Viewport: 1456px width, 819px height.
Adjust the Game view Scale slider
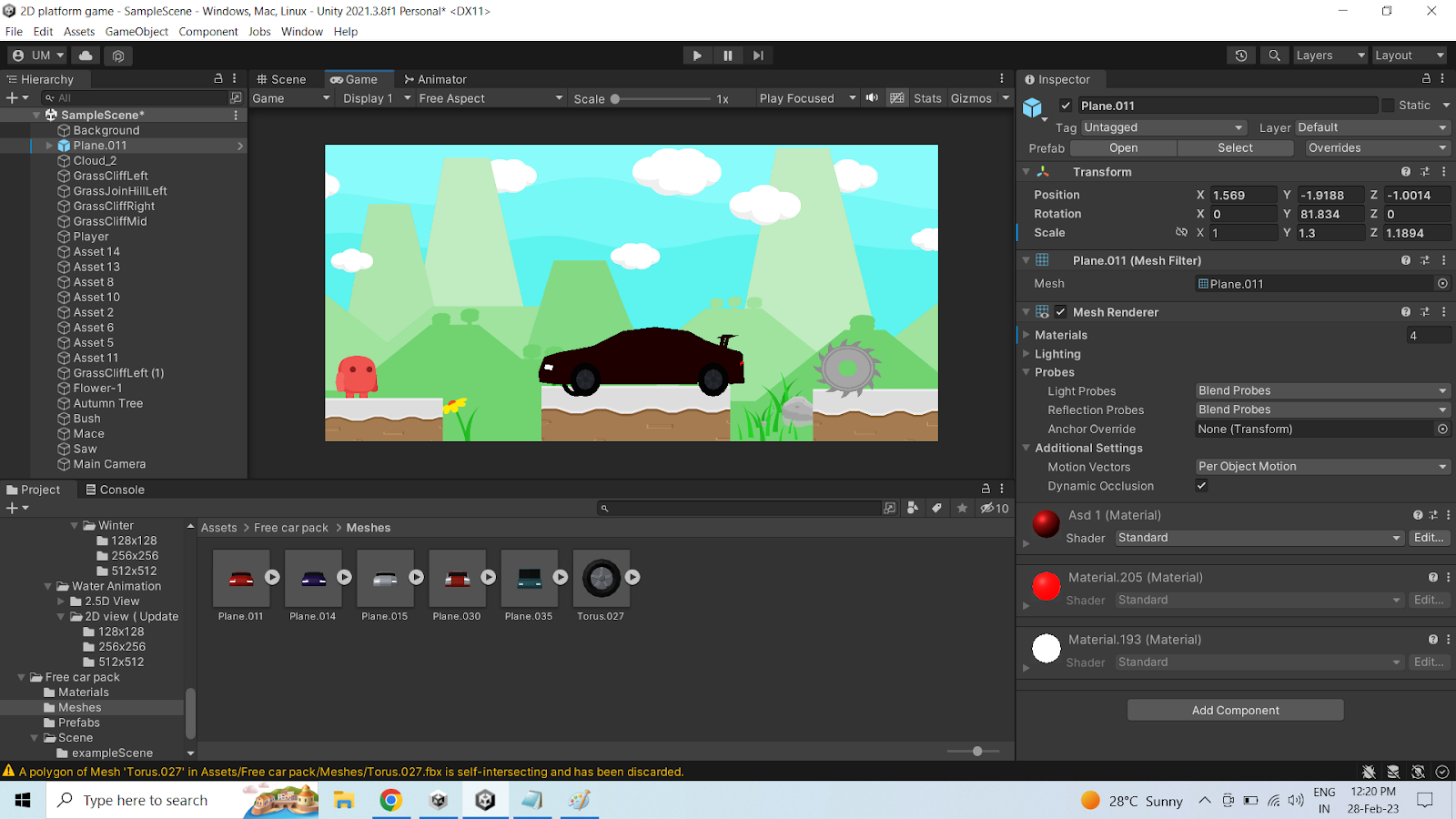coord(616,98)
